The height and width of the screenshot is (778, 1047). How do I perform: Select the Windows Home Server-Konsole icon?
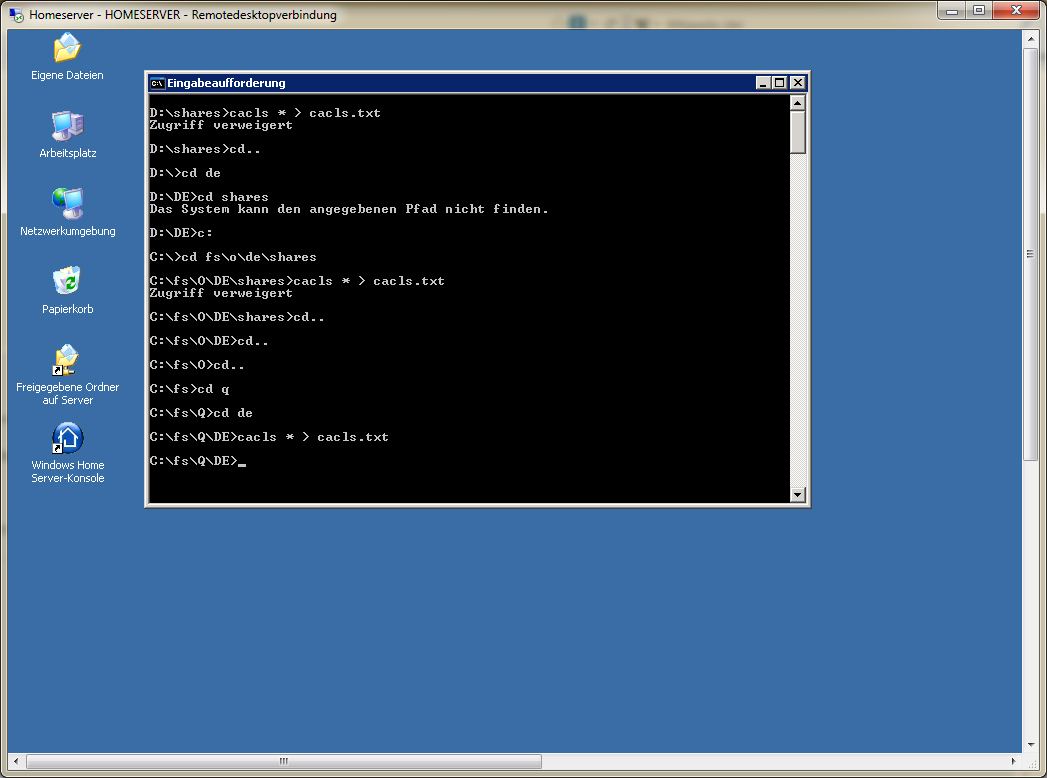67,438
